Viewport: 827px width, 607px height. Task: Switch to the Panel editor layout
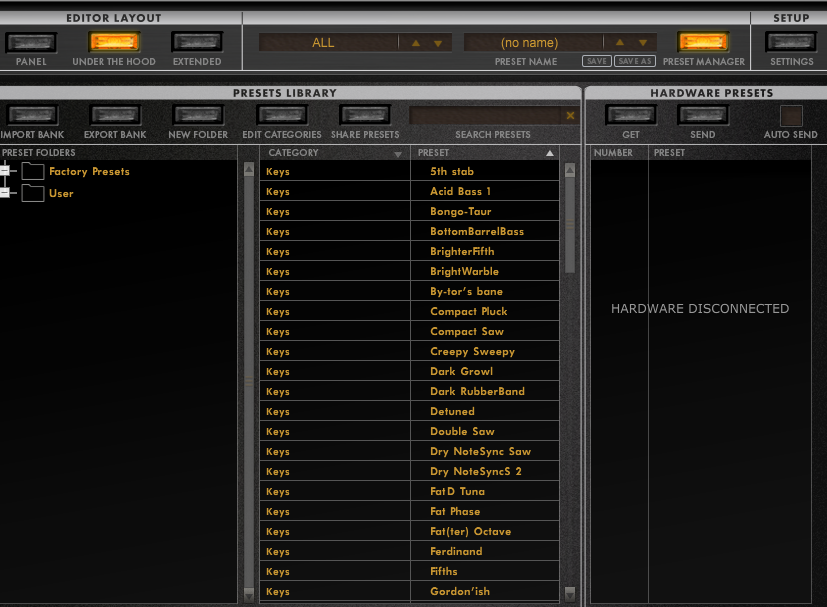click(31, 42)
